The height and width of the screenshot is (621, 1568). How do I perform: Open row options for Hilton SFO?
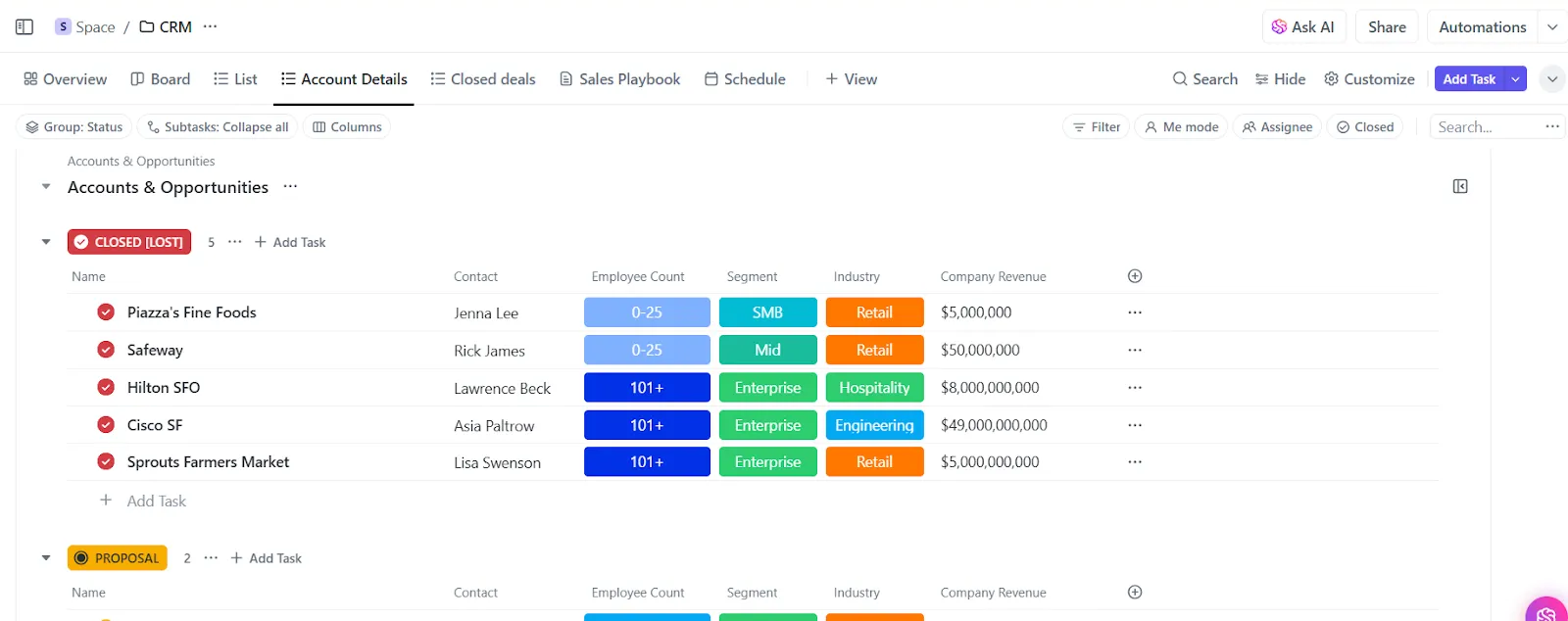point(1135,387)
